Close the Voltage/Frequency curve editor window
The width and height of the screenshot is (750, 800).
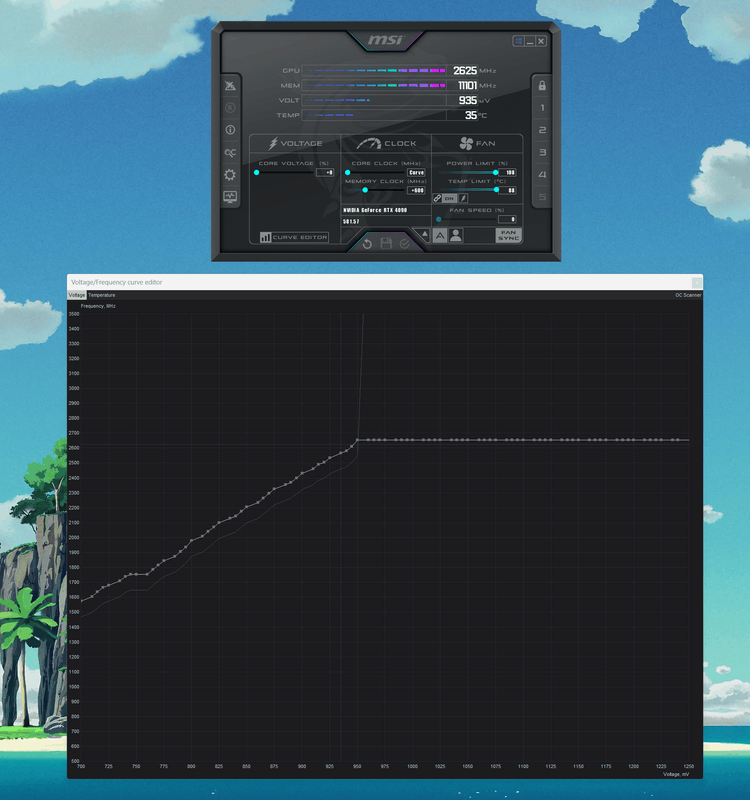(696, 282)
